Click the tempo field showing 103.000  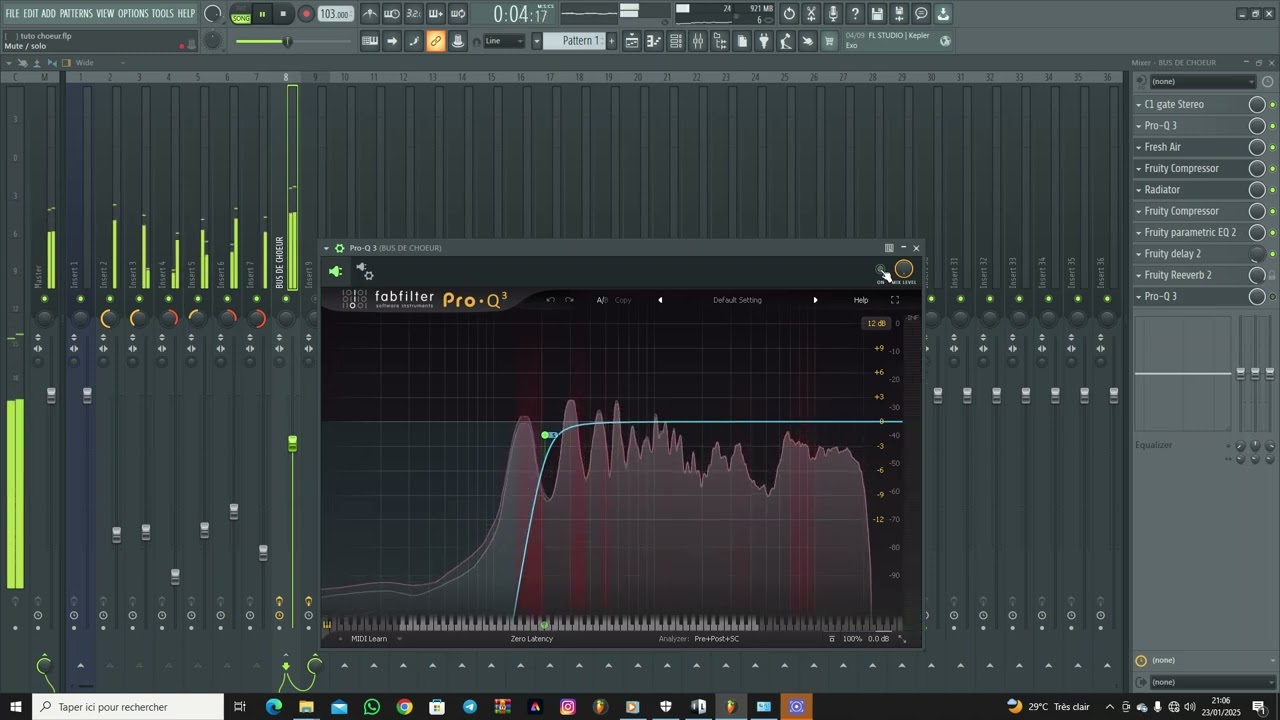coord(335,14)
